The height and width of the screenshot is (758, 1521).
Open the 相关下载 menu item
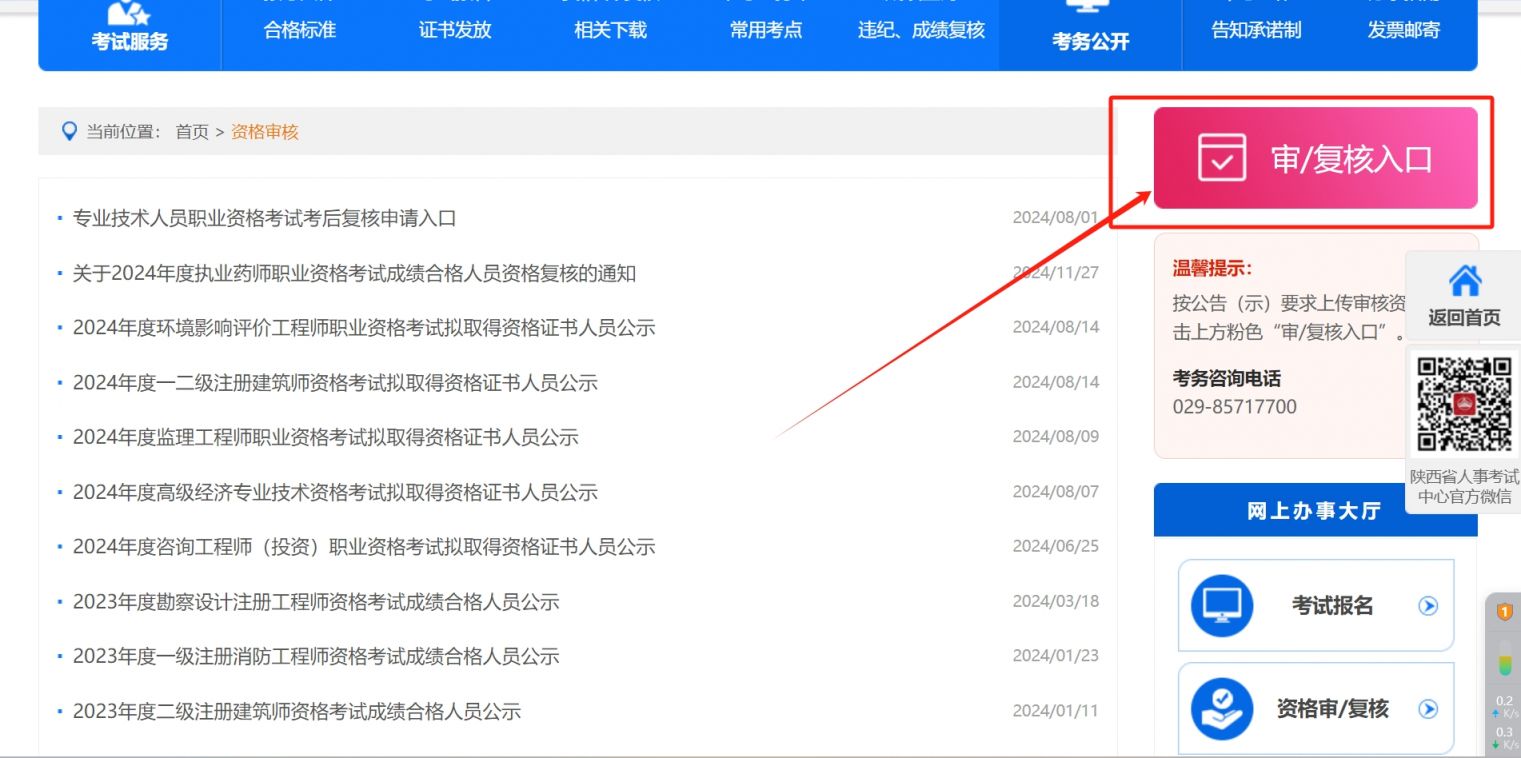(610, 30)
